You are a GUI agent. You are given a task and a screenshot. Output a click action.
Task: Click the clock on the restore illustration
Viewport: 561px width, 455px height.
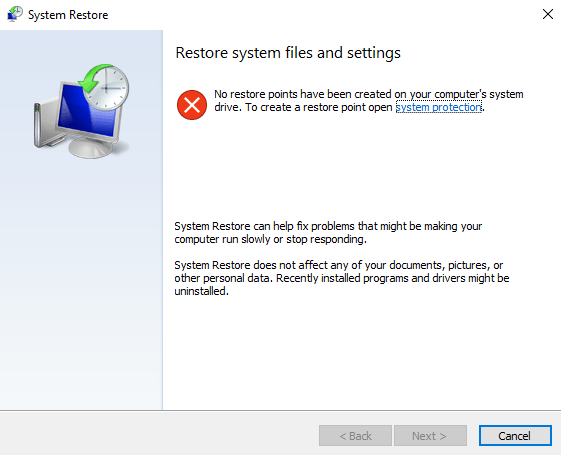point(106,88)
